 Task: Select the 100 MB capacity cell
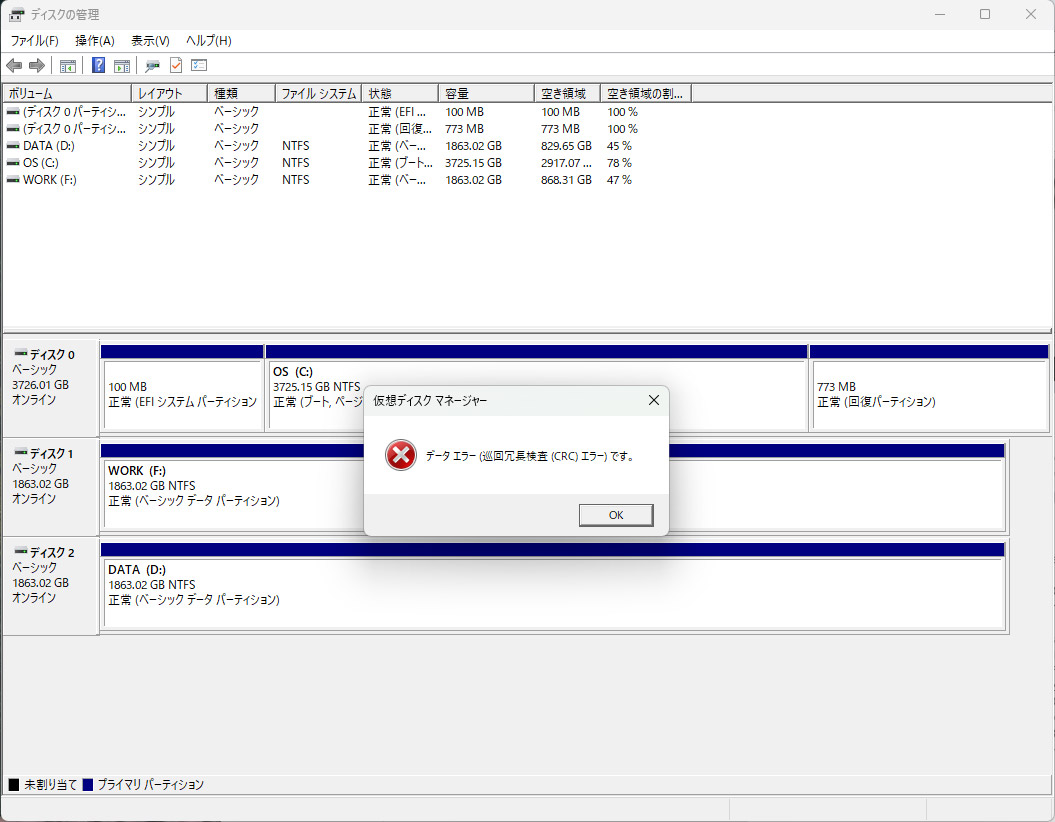[464, 112]
